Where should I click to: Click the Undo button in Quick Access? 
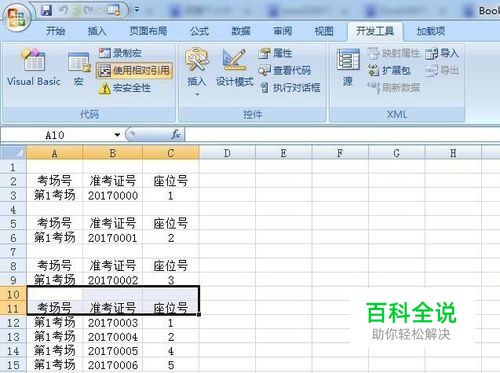click(x=63, y=10)
